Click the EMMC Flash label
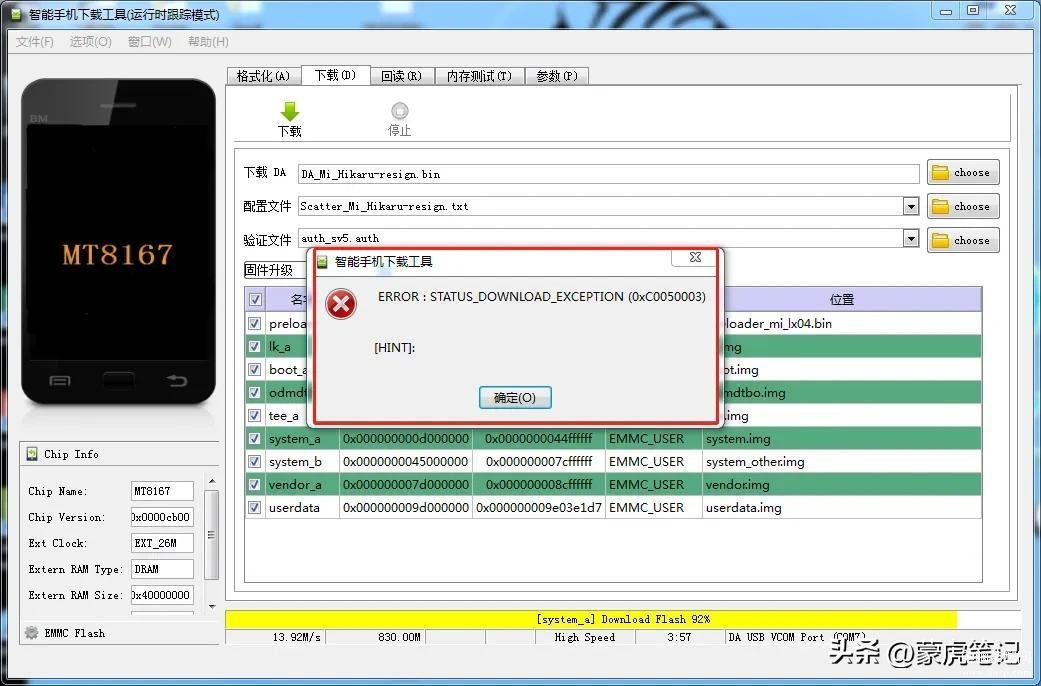 click(74, 633)
